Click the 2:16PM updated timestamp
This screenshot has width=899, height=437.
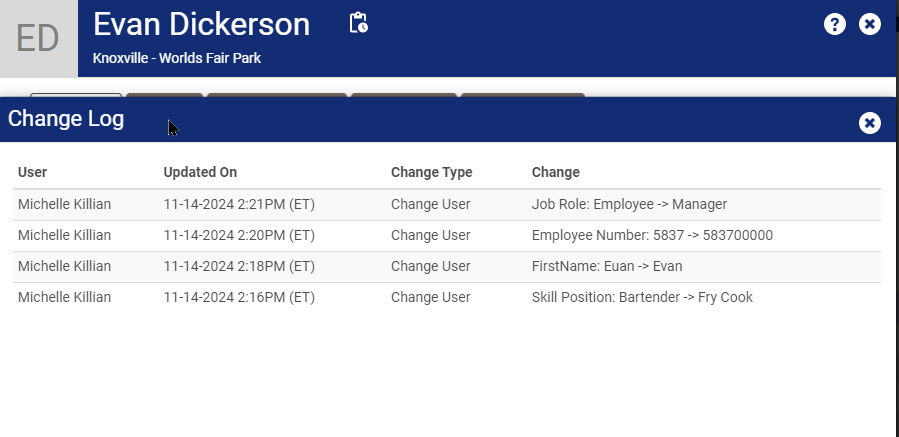[x=239, y=298]
